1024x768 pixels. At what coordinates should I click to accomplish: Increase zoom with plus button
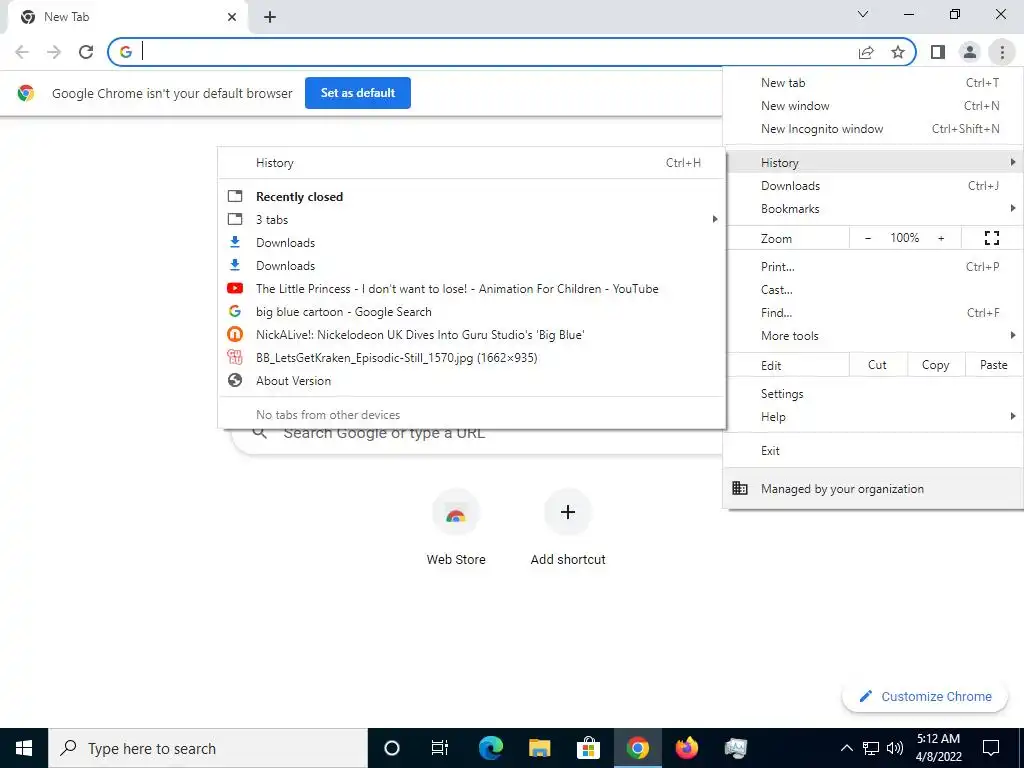[941, 238]
